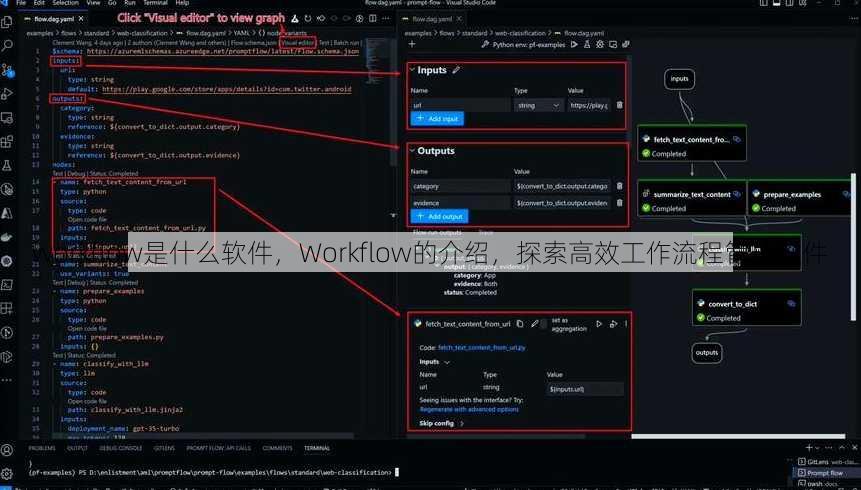Click the url input value field

tap(589, 105)
